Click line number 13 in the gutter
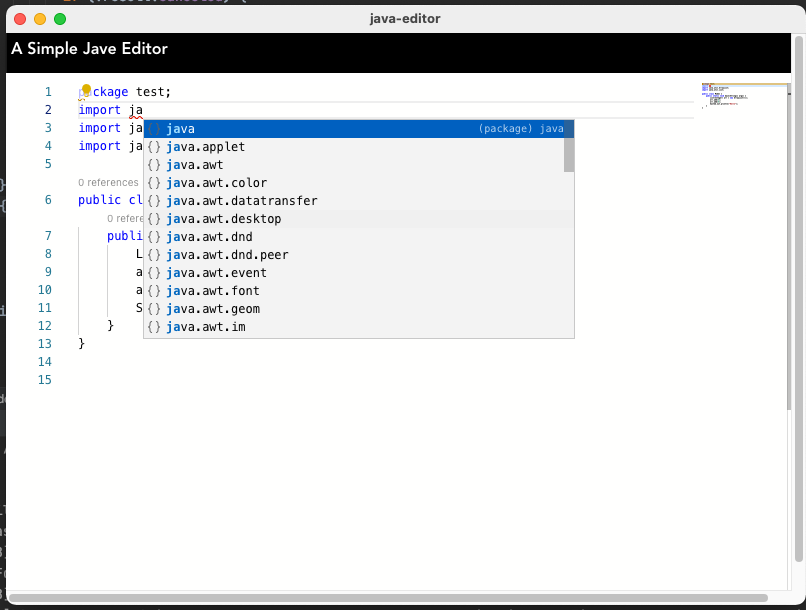Viewport: 806px width, 610px height. tap(45, 343)
